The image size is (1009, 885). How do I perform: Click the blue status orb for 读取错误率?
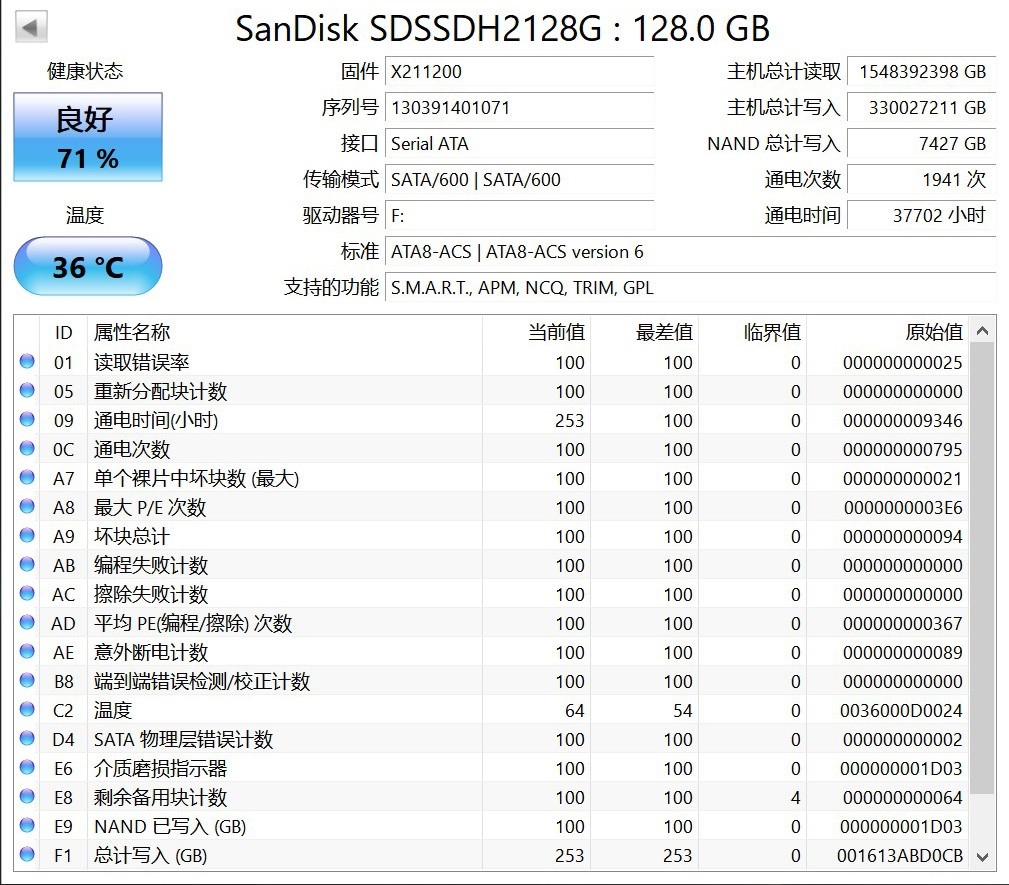(x=27, y=362)
